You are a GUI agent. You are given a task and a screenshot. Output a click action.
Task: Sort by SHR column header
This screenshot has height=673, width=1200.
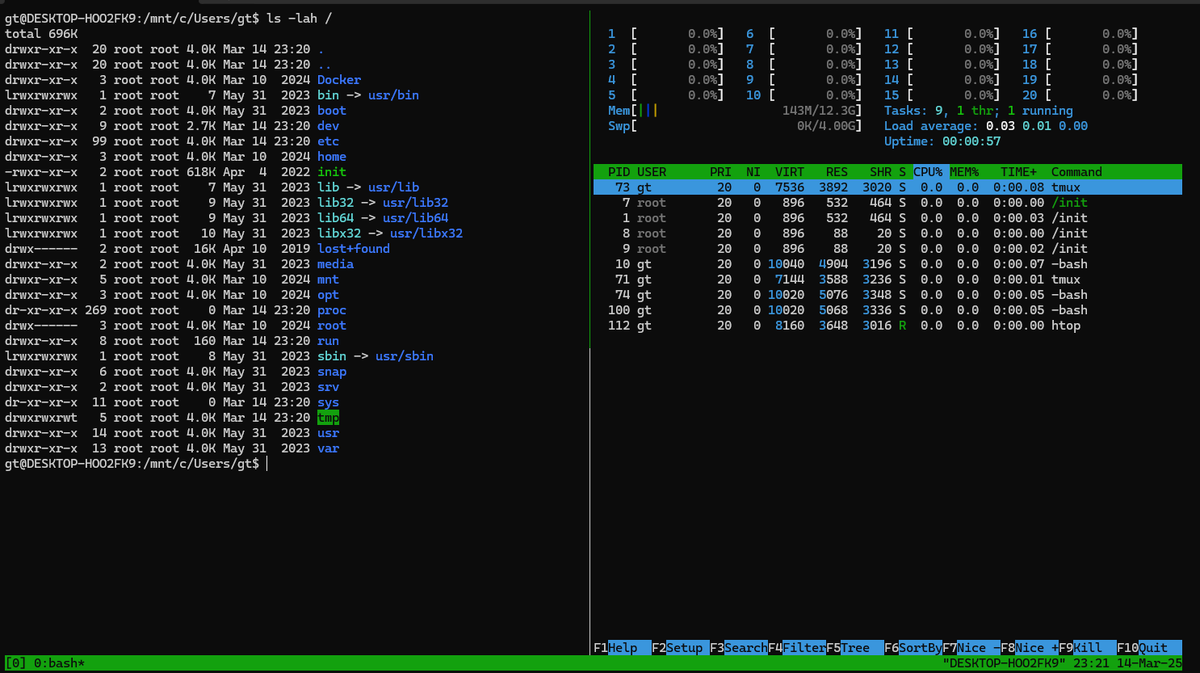[x=880, y=172]
